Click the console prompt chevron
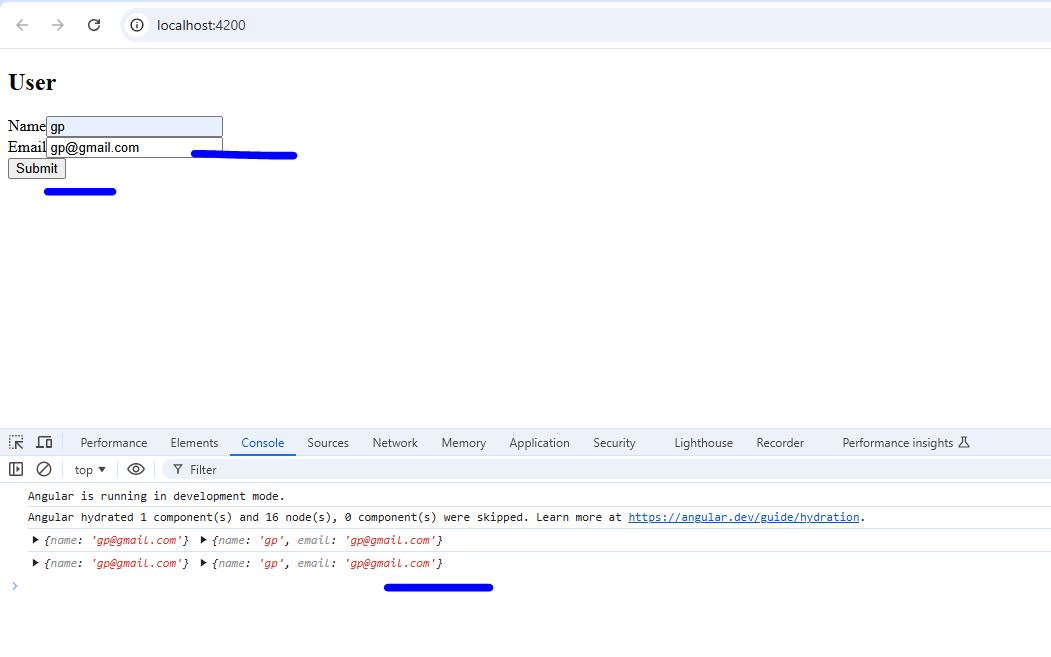Image resolution: width=1051 pixels, height=657 pixels. (15, 586)
